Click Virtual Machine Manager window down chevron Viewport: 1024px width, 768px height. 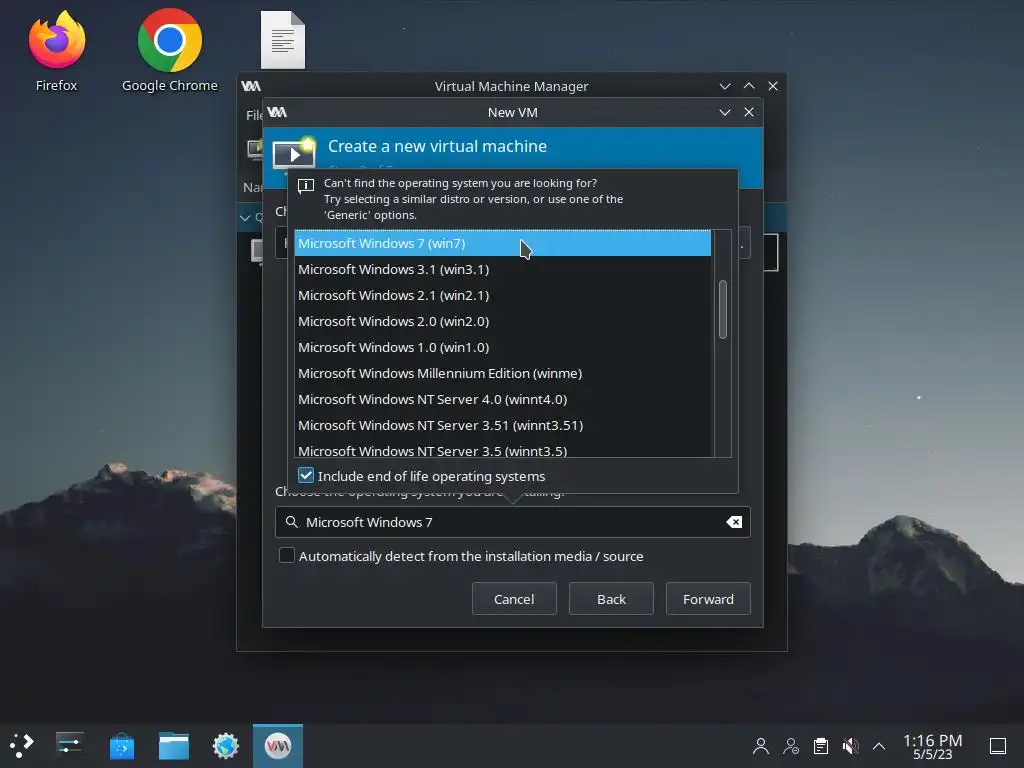pos(725,86)
